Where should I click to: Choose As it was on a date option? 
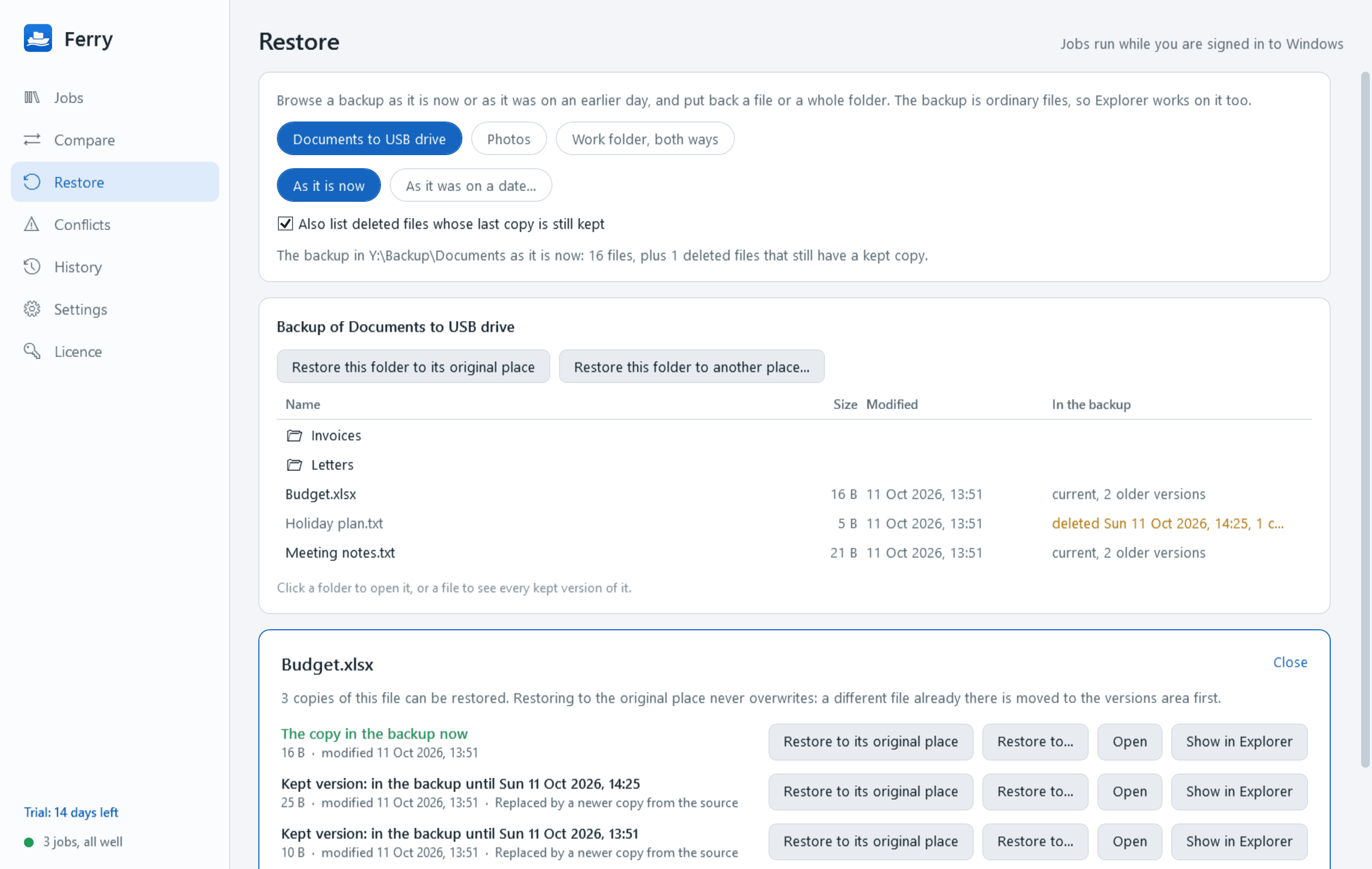[x=471, y=185]
